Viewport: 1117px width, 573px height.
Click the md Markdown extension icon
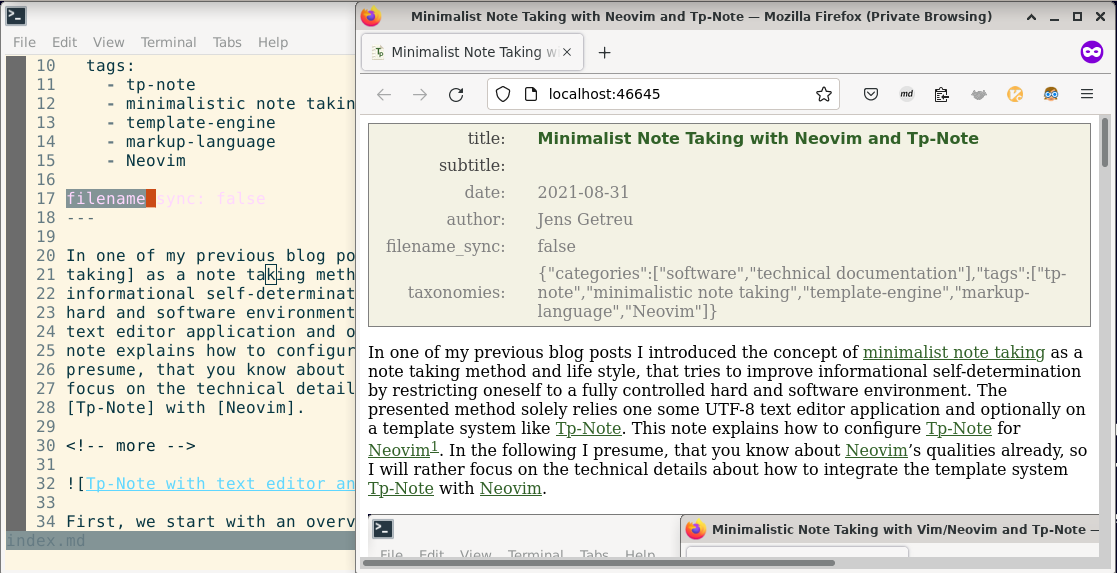coord(907,94)
